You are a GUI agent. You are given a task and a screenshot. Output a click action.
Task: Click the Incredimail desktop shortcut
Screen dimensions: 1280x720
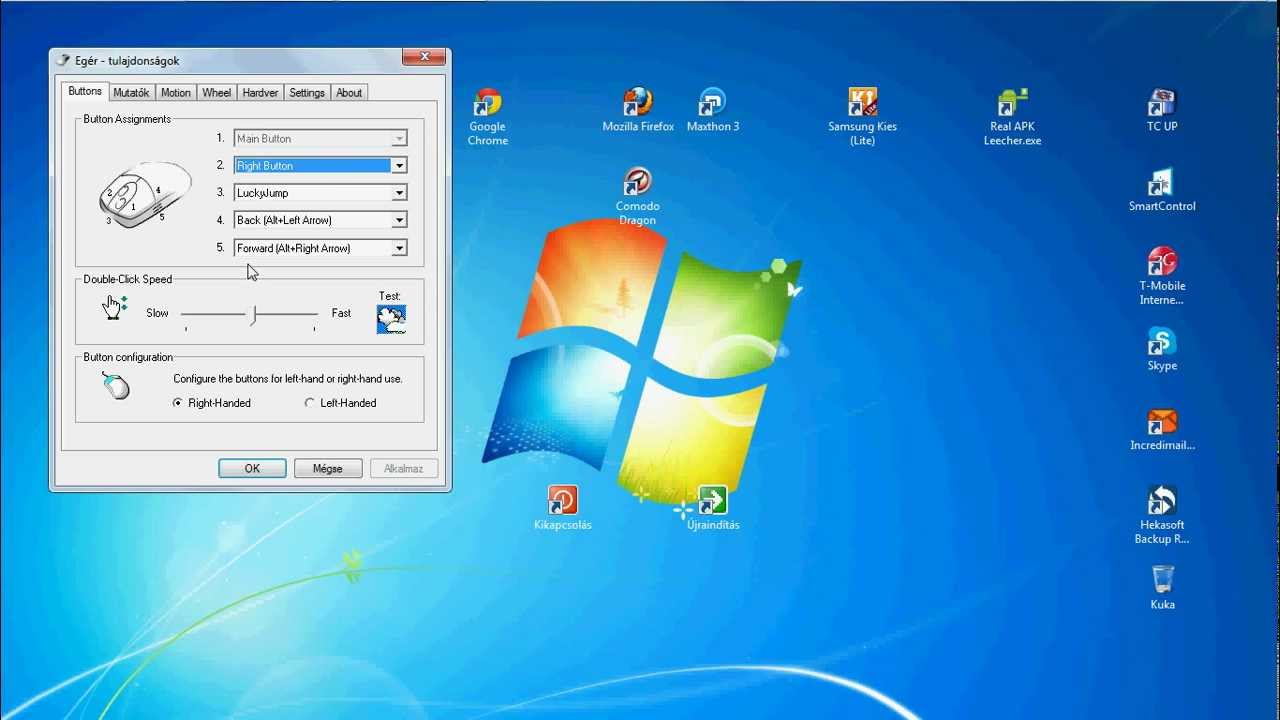tap(1162, 429)
